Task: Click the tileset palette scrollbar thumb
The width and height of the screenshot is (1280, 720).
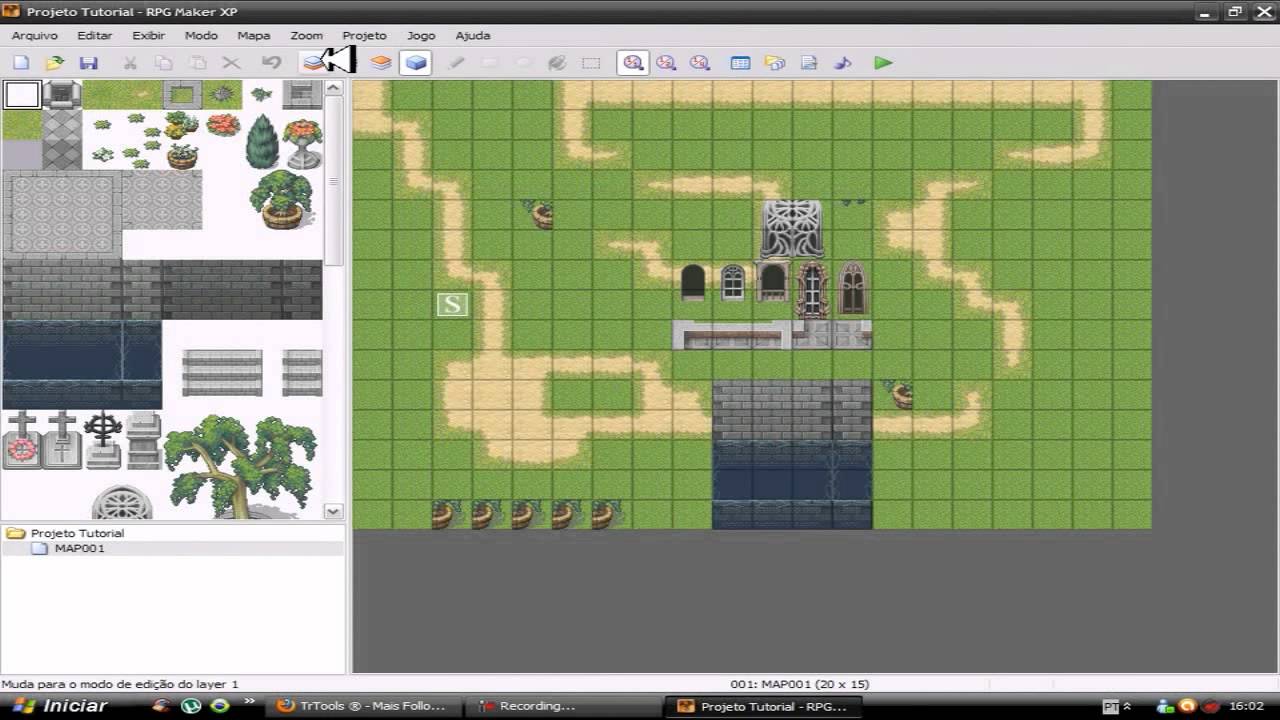Action: tap(334, 181)
